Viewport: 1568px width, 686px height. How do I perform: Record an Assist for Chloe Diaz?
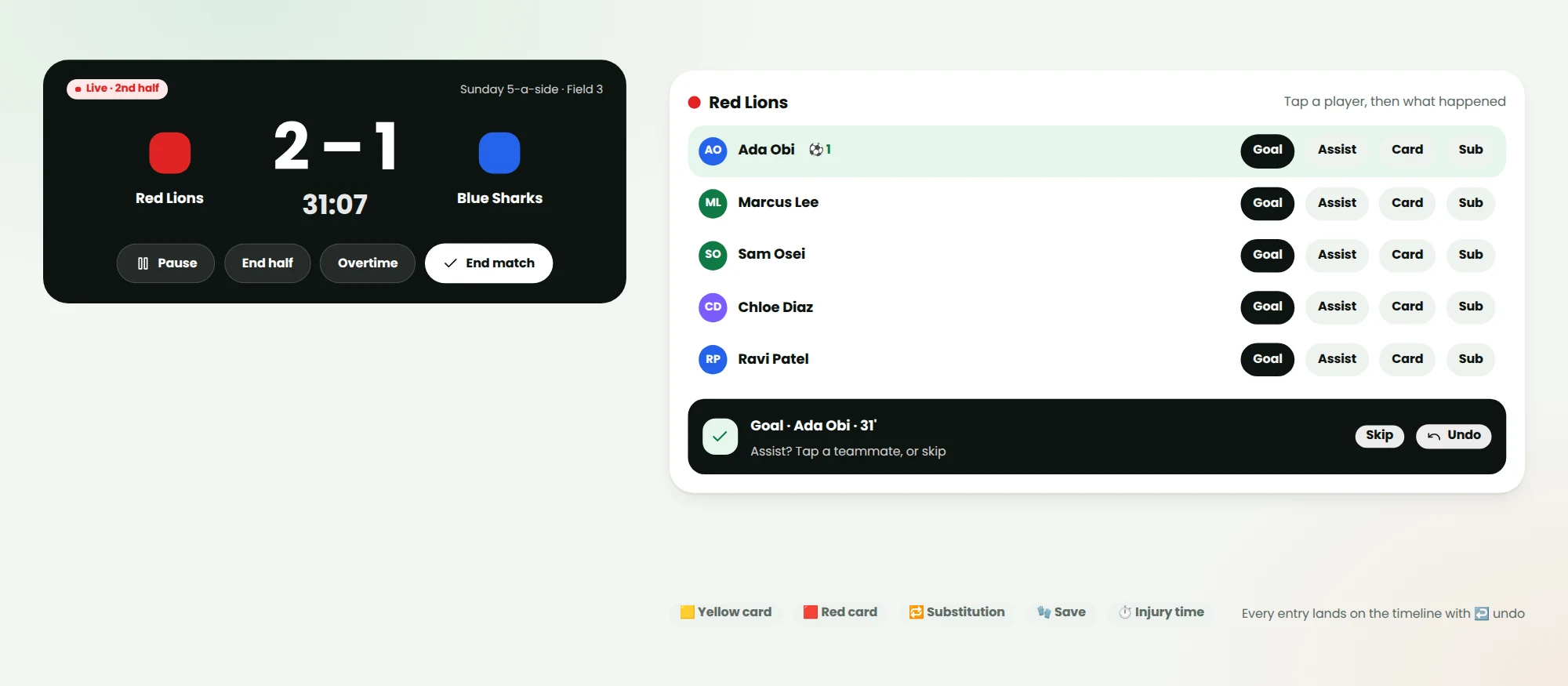1337,307
